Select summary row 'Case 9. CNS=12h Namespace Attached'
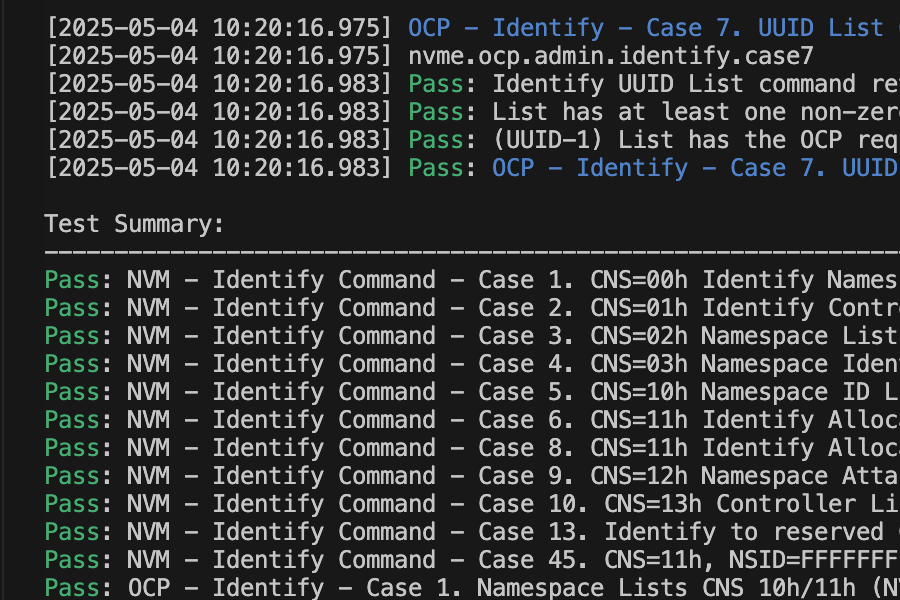The width and height of the screenshot is (900, 600). [472, 476]
